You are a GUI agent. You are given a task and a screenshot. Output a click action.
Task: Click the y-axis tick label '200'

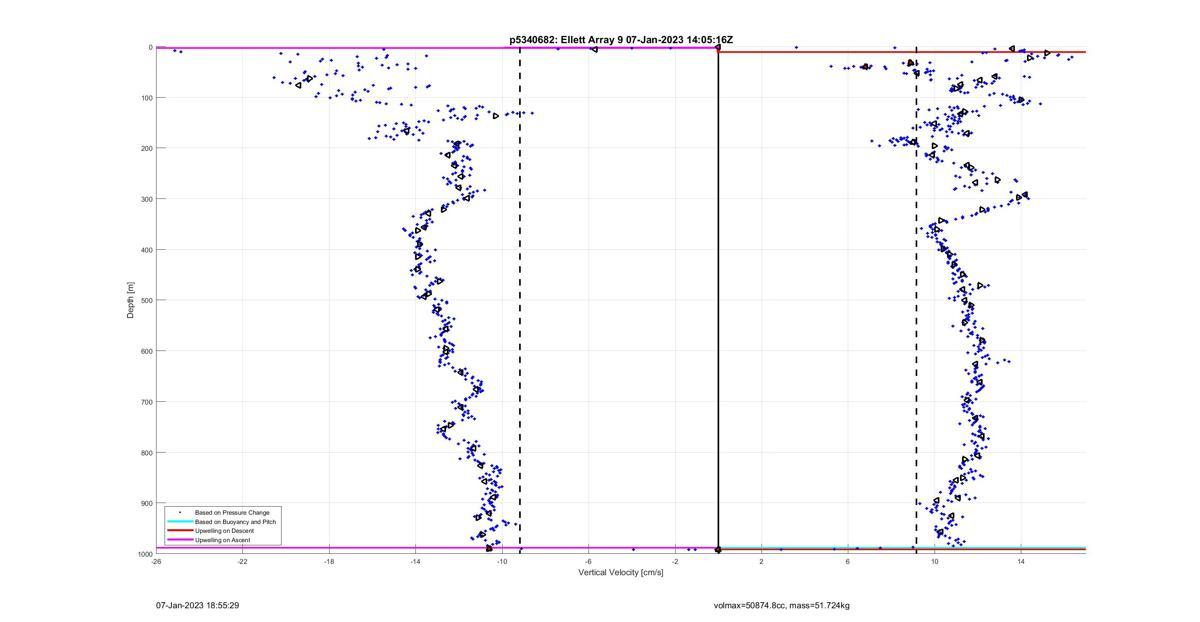pyautogui.click(x=145, y=148)
